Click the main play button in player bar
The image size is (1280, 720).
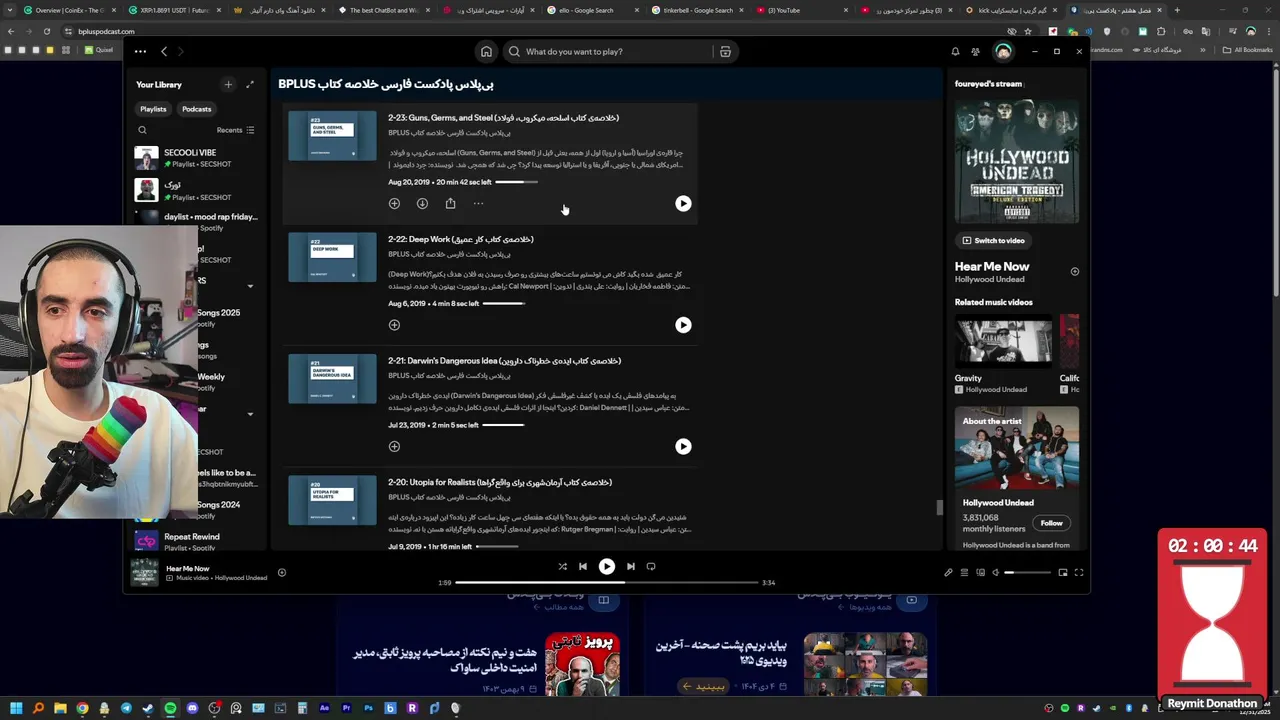[x=606, y=566]
